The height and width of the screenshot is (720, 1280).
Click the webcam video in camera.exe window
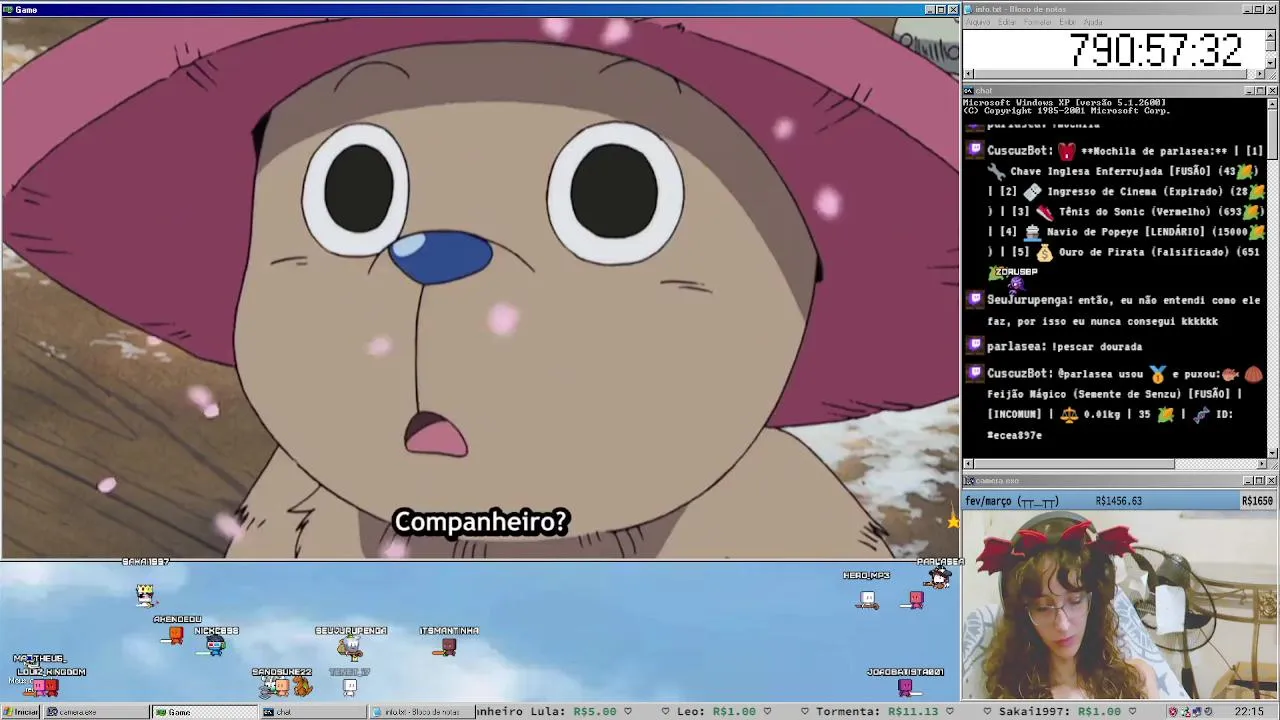[x=1120, y=605]
